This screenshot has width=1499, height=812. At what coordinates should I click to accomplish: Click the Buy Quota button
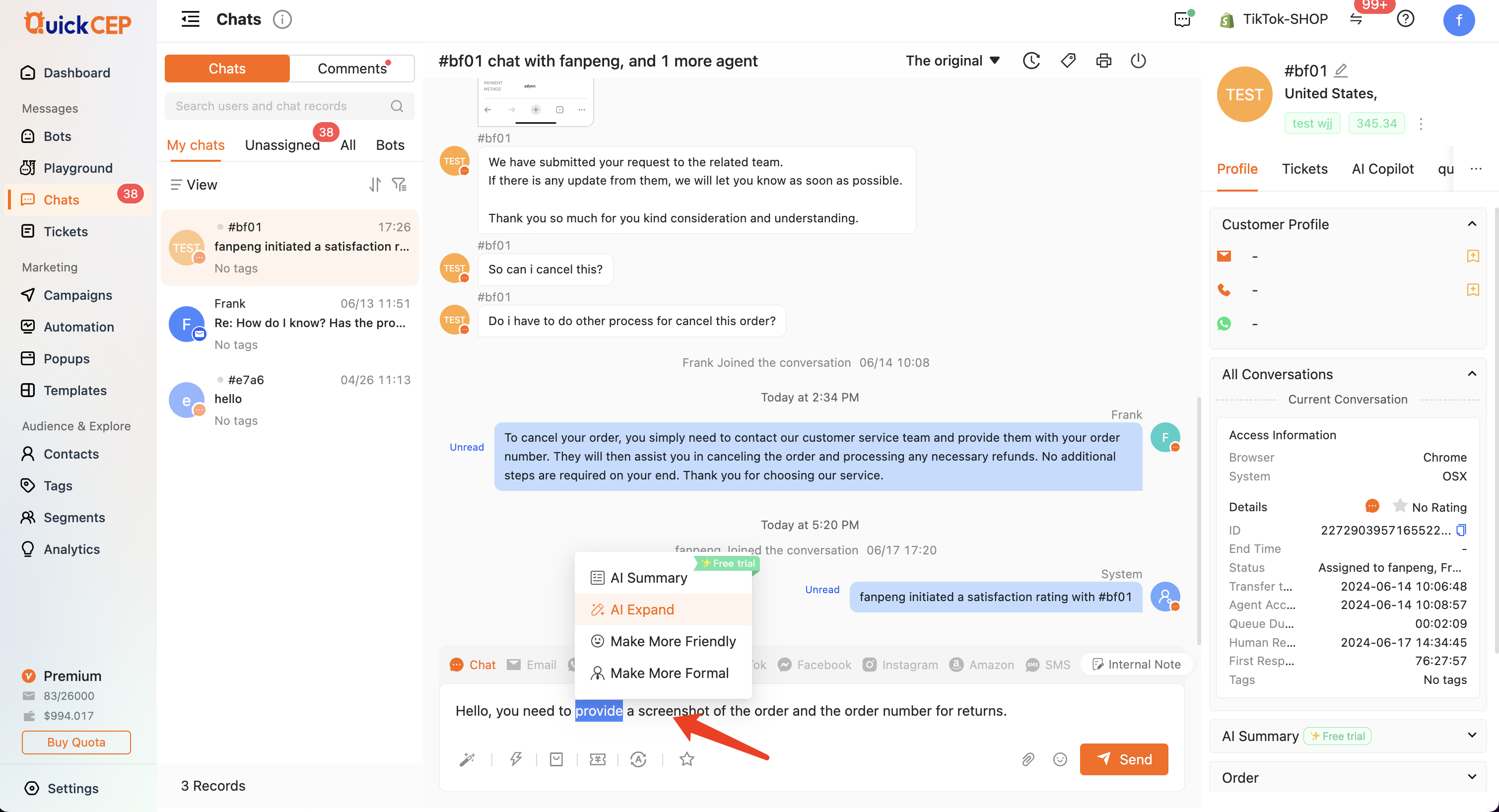coord(76,742)
